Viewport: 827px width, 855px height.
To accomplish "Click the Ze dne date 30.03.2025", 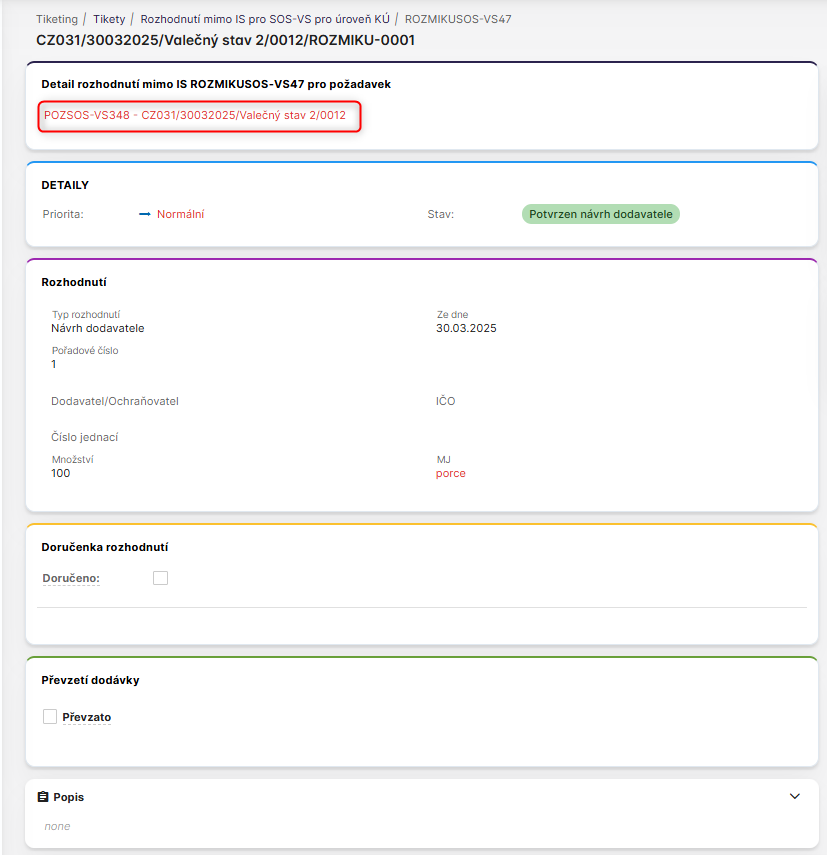I will 466,328.
